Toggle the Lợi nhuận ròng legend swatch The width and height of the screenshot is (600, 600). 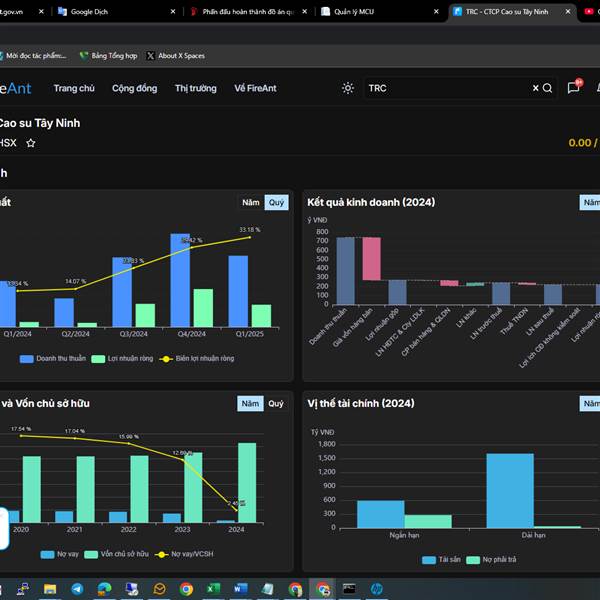(98, 359)
